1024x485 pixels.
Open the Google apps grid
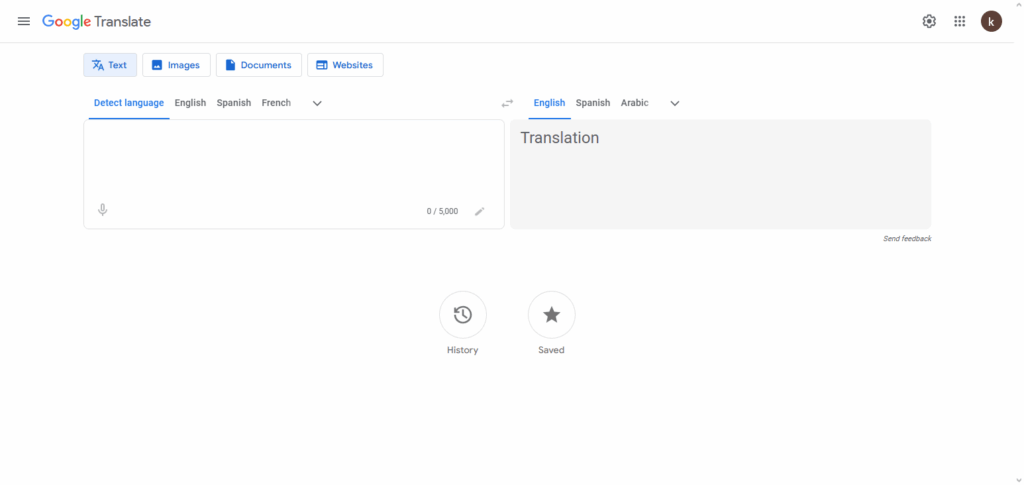tap(959, 22)
